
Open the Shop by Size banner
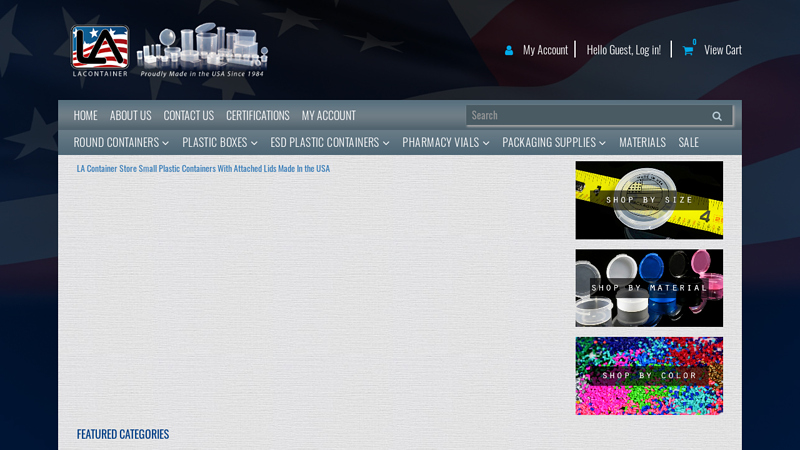(649, 200)
